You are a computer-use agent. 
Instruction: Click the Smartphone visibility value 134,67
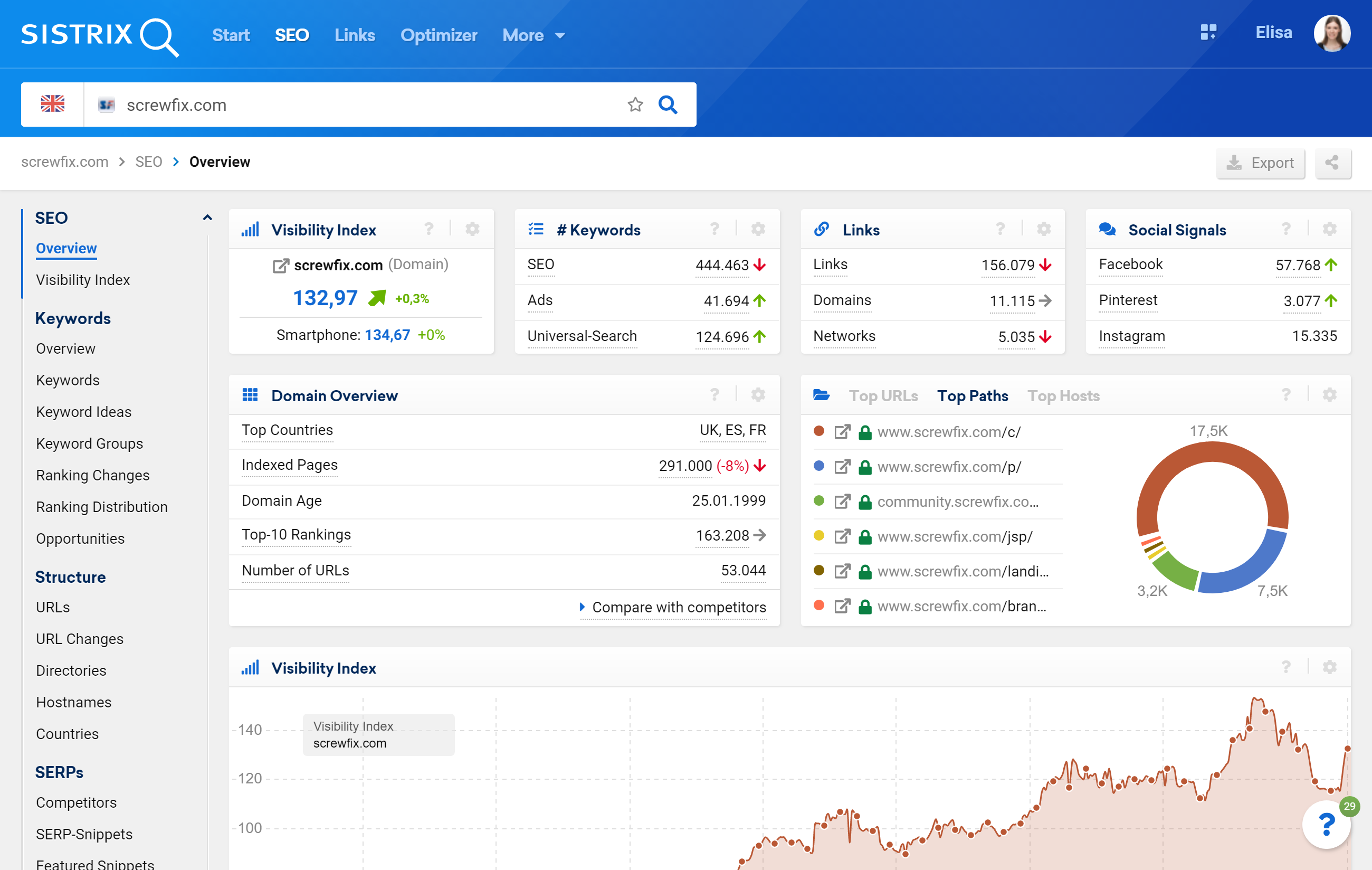coord(387,335)
